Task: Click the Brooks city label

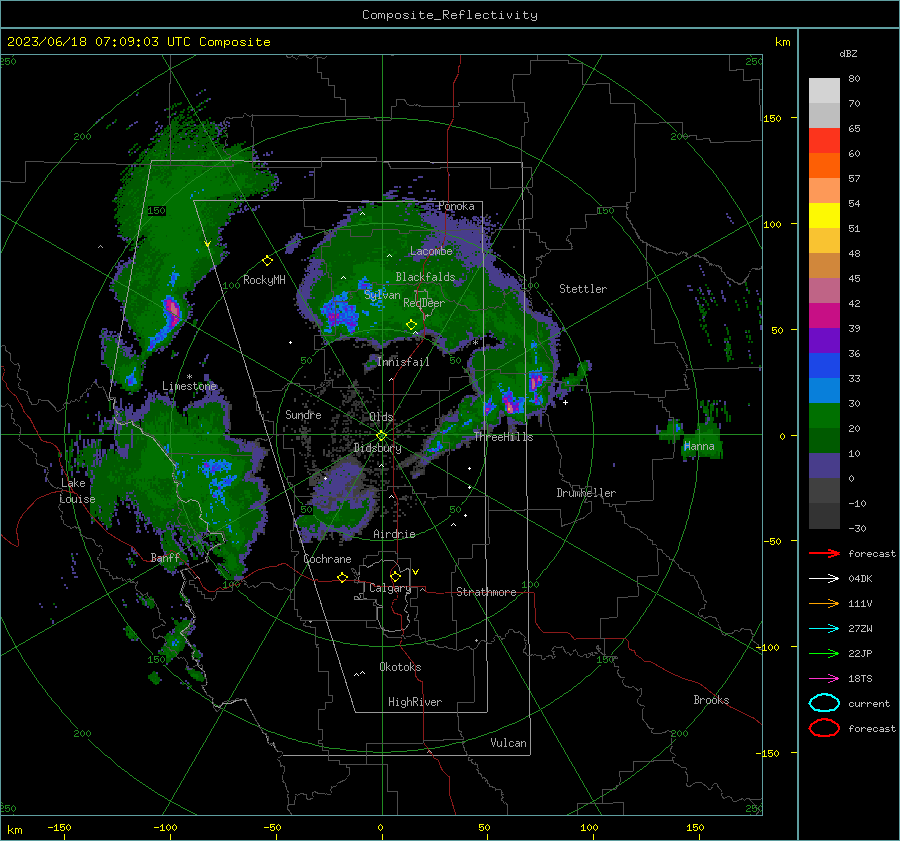Action: (711, 700)
